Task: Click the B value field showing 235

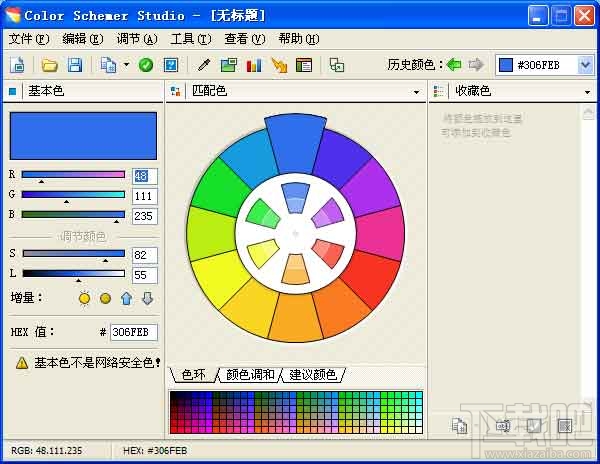Action: [x=145, y=216]
